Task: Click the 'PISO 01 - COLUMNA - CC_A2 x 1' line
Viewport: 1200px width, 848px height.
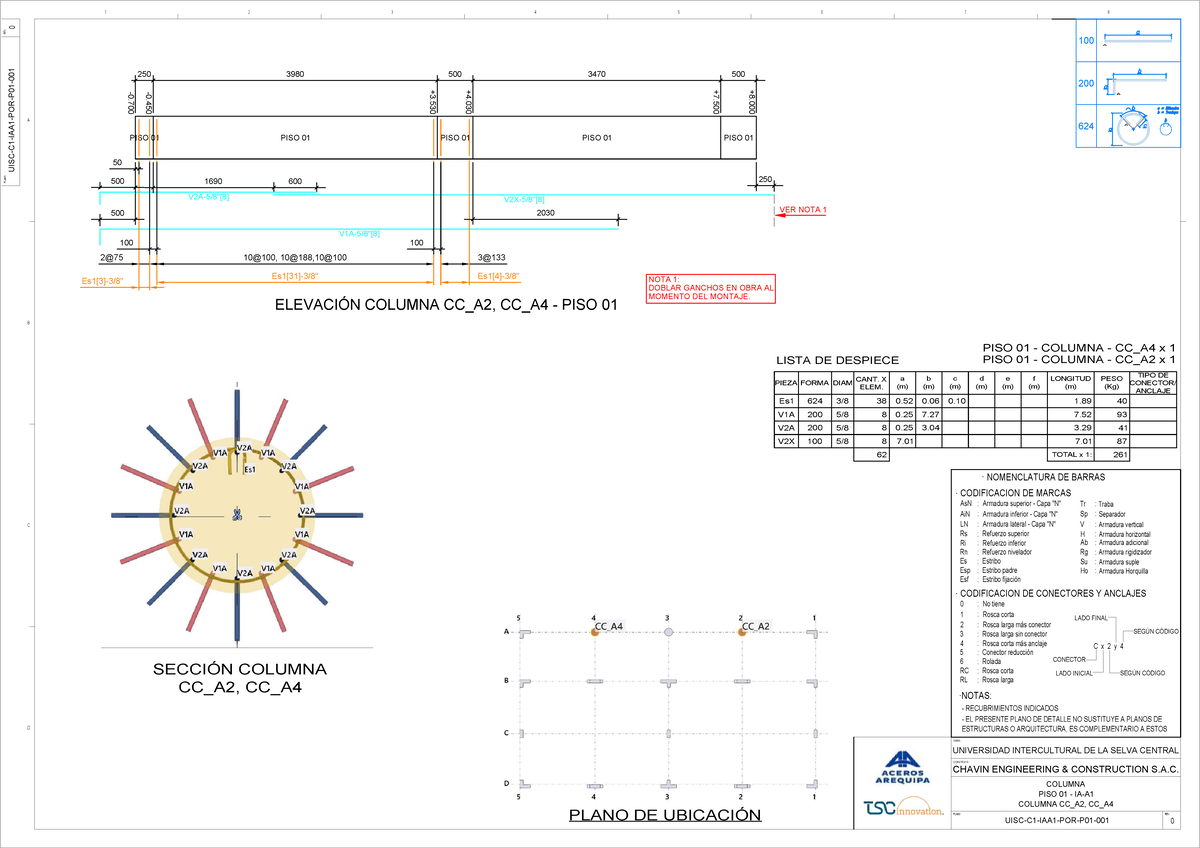Action: tap(1079, 360)
